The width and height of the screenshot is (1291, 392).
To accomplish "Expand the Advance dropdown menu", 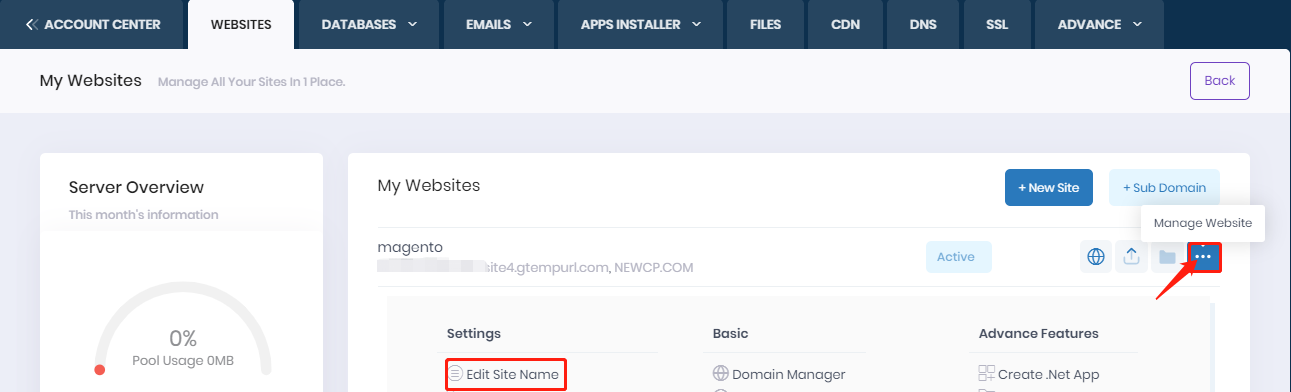I will point(1100,24).
